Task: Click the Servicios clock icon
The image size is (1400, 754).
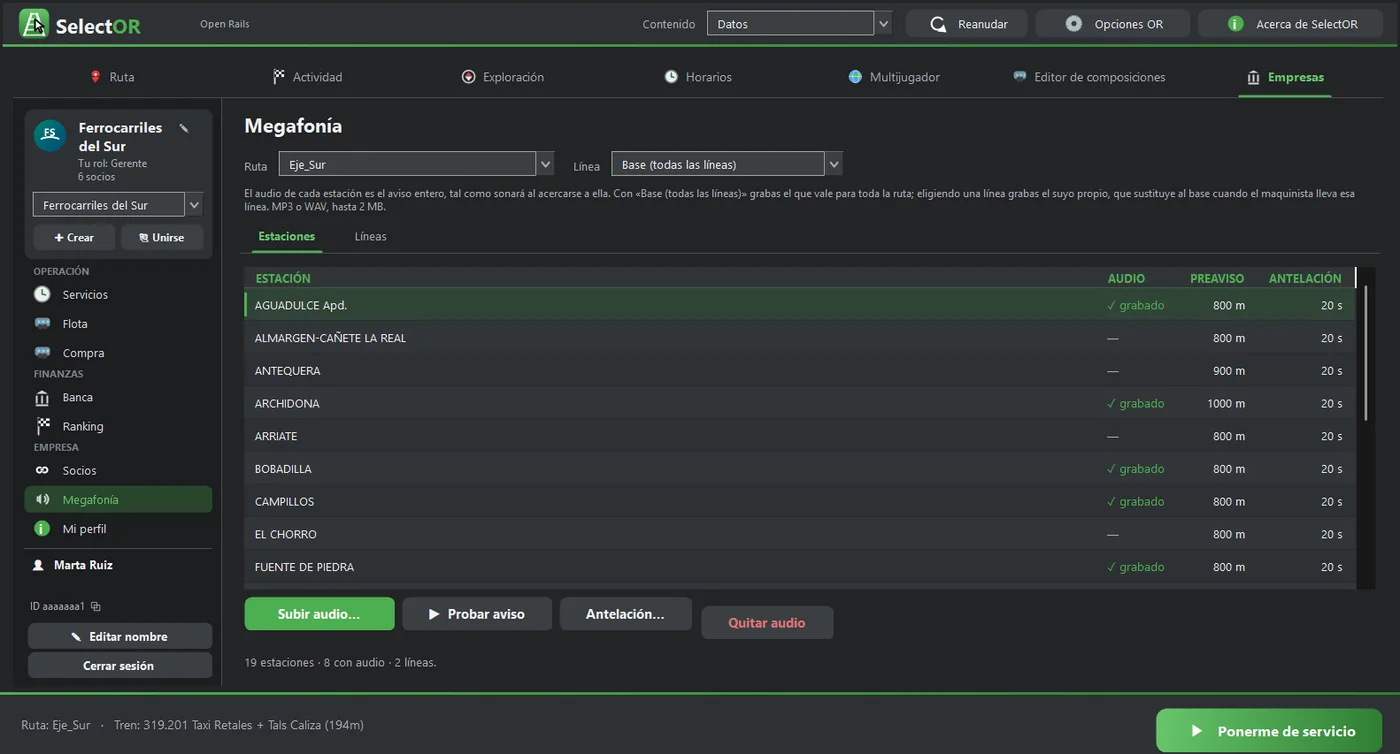Action: (x=42, y=294)
